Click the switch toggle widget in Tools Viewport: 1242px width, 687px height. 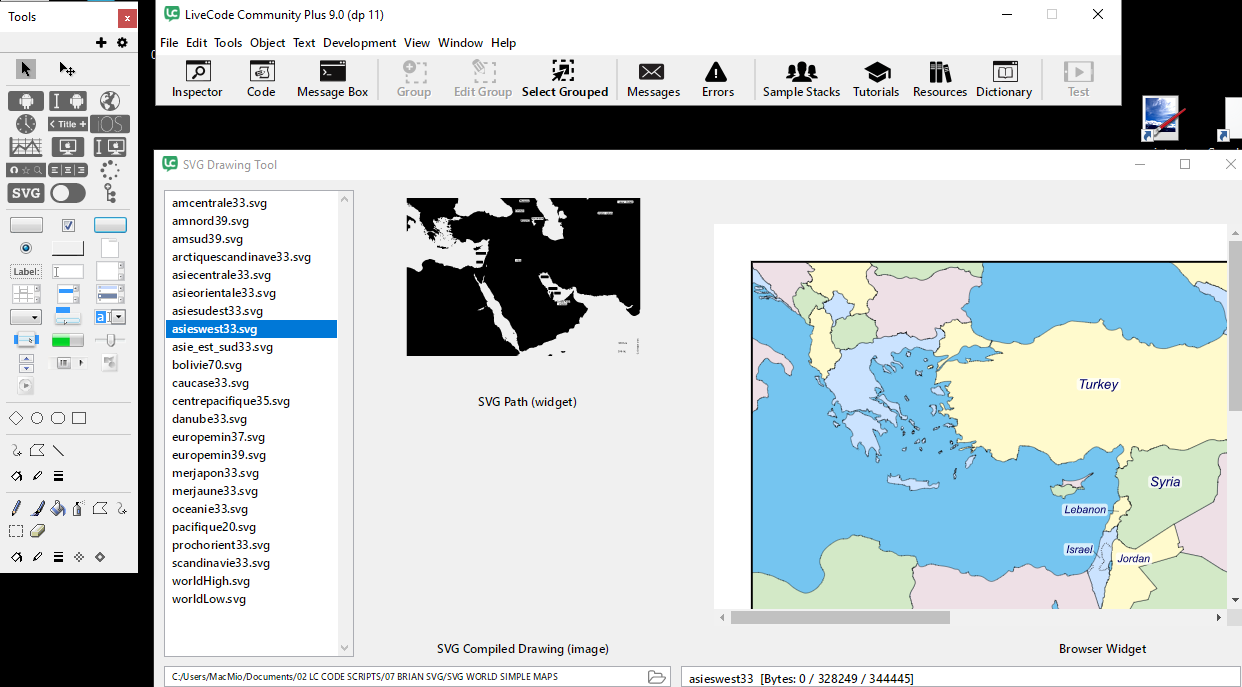(x=68, y=193)
